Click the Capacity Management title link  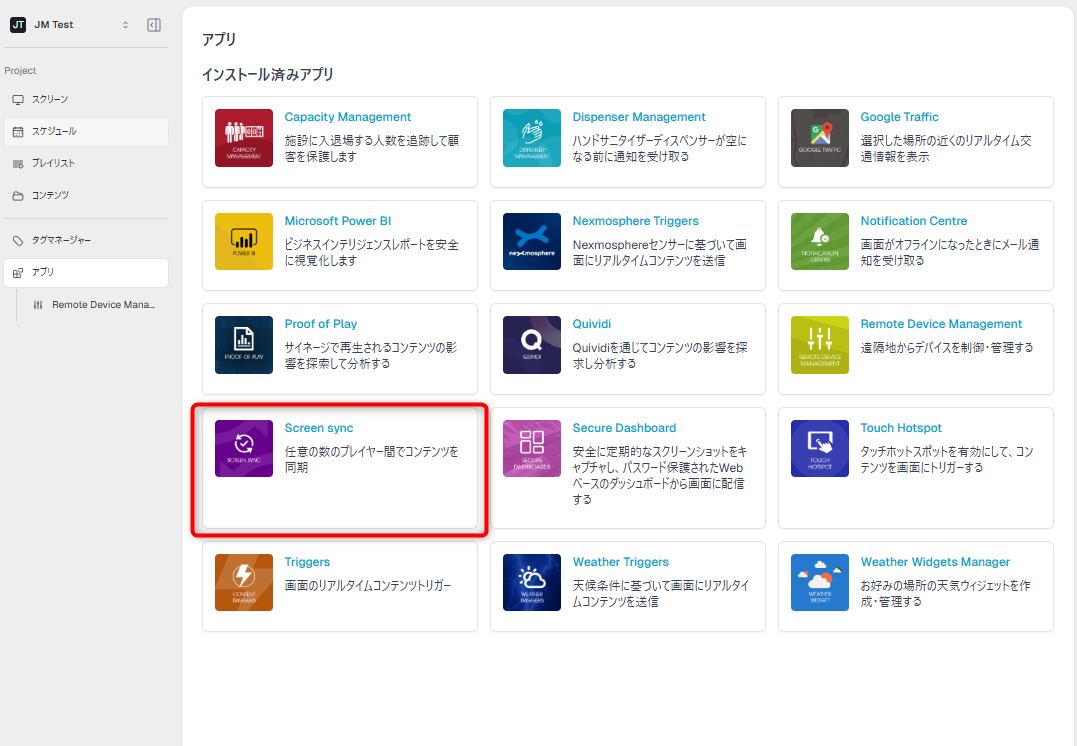pos(348,117)
